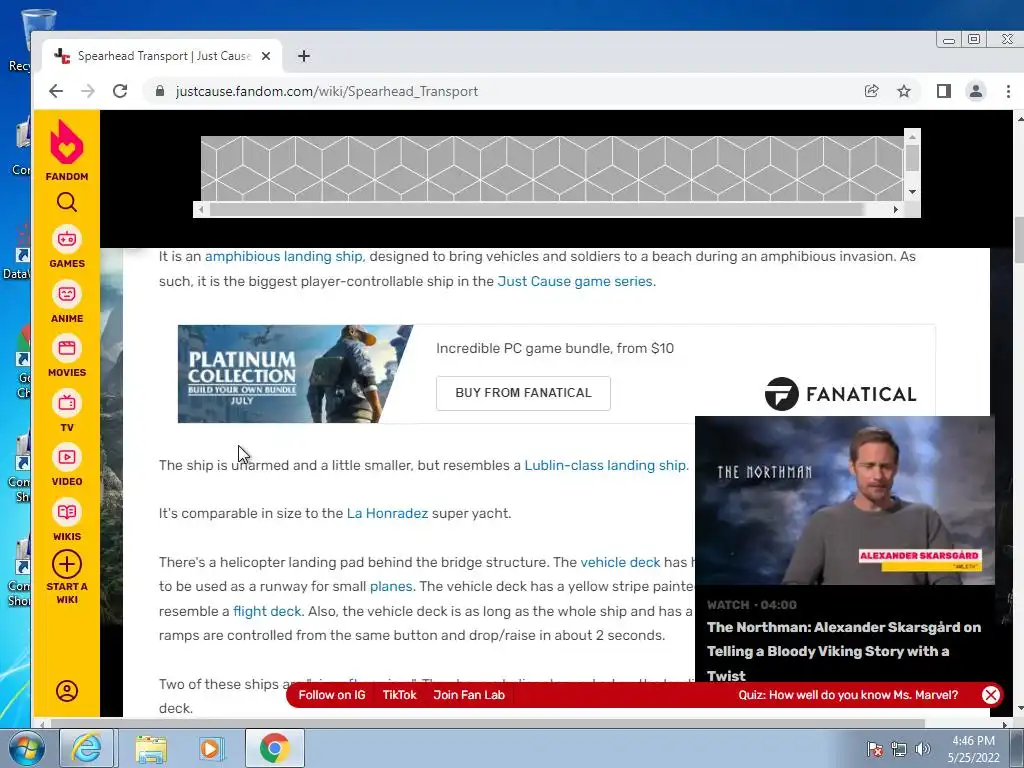
Task: Open the planes link
Action: pyautogui.click(x=391, y=586)
